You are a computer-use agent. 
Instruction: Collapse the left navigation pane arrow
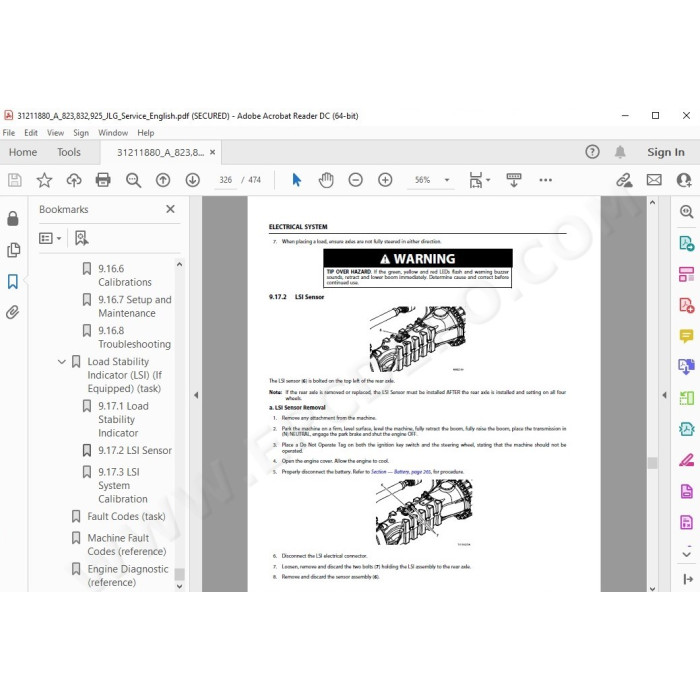tap(196, 395)
